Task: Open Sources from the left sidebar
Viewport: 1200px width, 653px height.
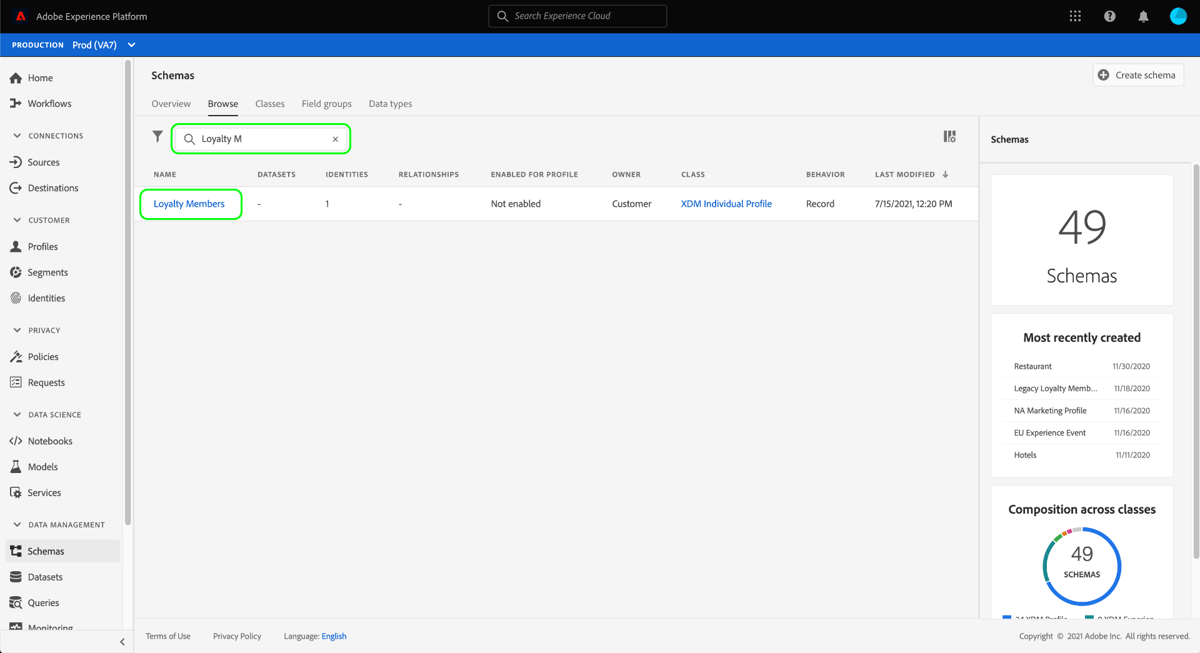Action: tap(46, 161)
